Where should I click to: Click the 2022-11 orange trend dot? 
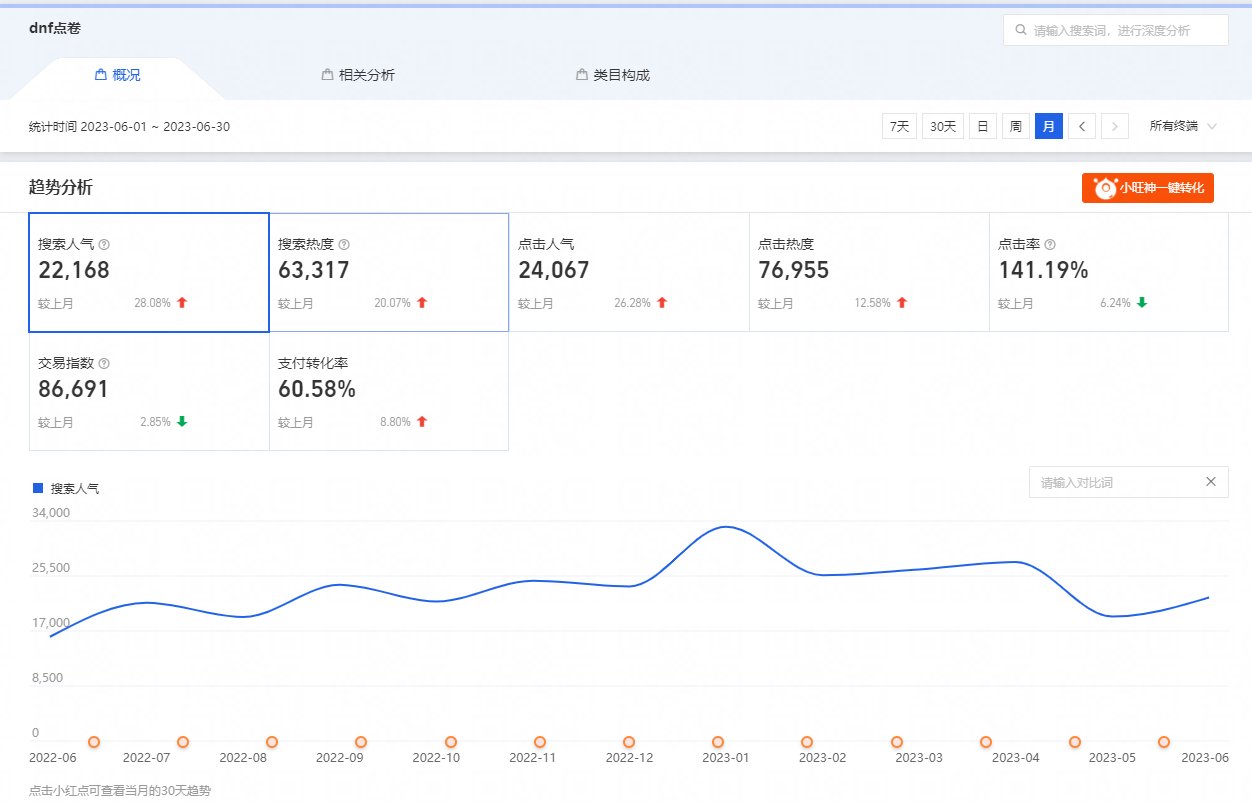click(540, 742)
